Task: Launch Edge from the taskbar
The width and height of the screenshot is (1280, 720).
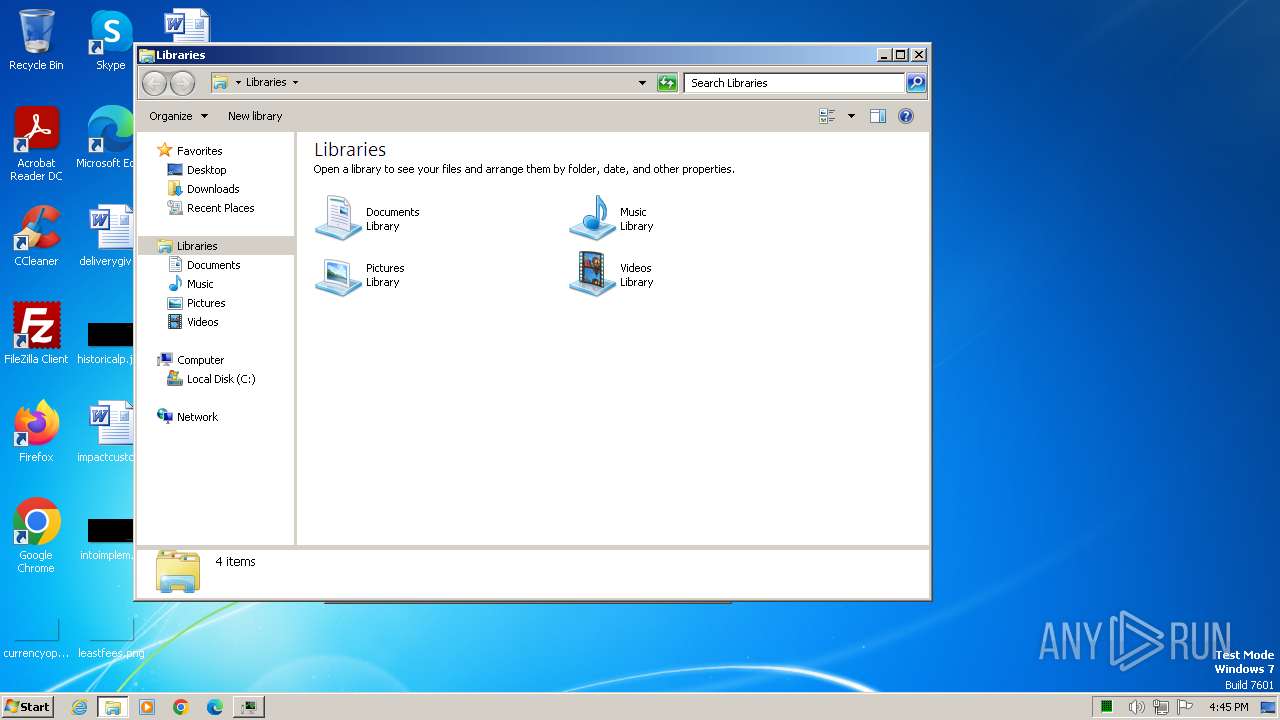Action: 214,707
